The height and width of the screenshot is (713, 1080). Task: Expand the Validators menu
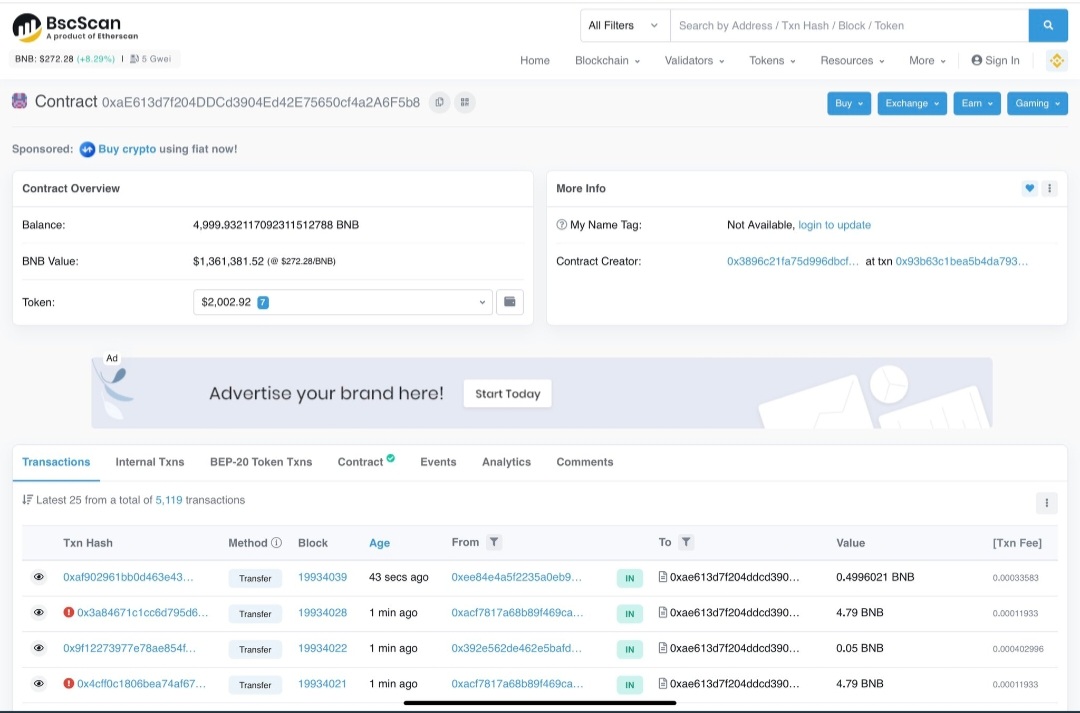[694, 61]
